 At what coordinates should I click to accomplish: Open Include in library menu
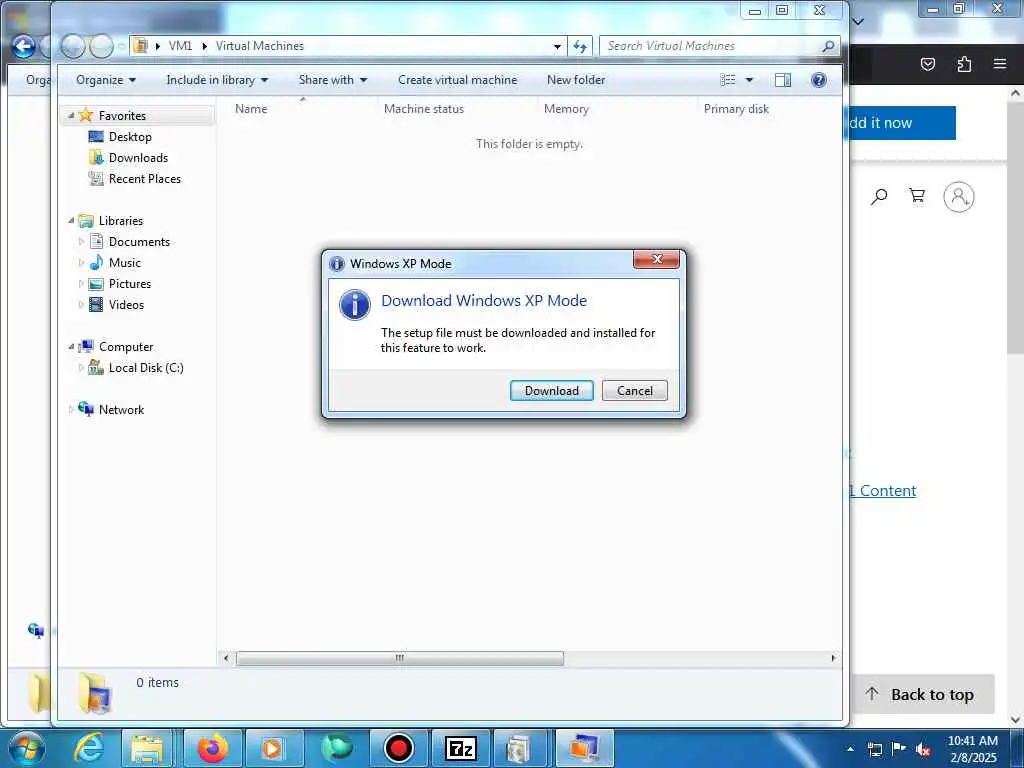217,80
